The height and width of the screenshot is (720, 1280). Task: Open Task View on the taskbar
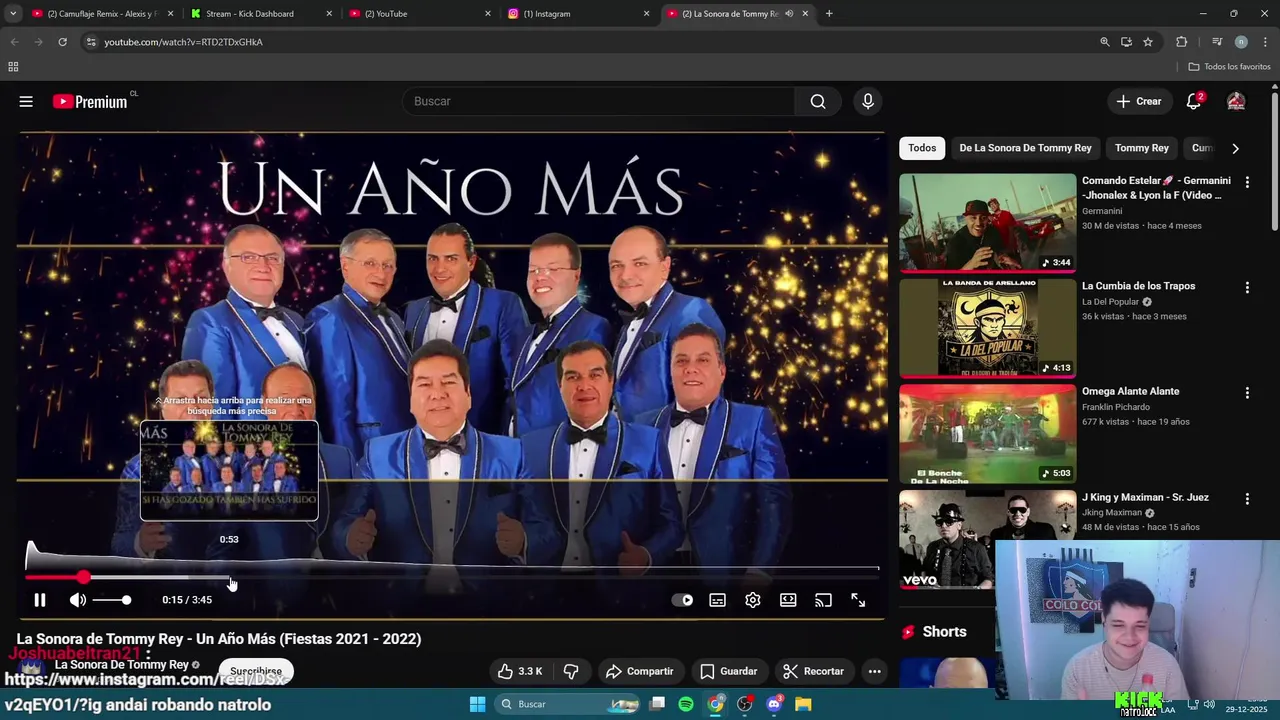click(657, 704)
